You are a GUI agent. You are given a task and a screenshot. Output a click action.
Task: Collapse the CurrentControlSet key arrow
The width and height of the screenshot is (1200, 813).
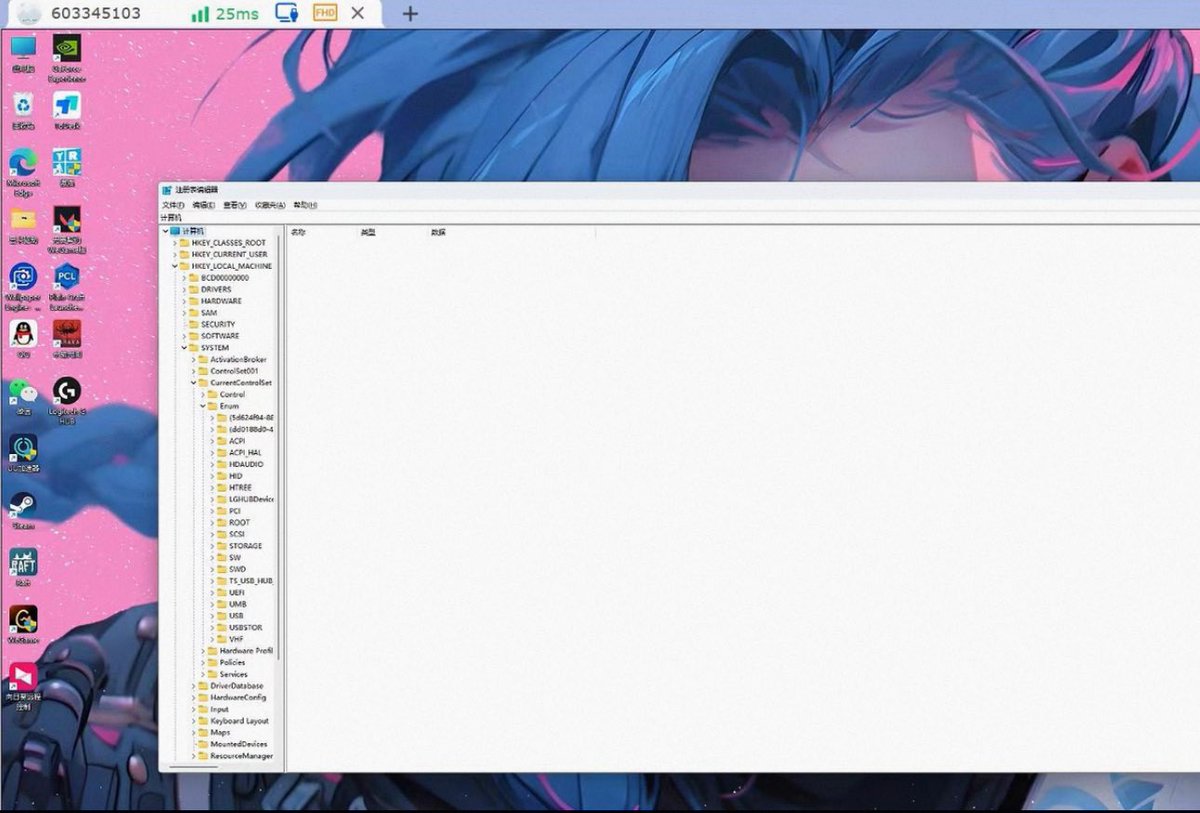tap(193, 383)
